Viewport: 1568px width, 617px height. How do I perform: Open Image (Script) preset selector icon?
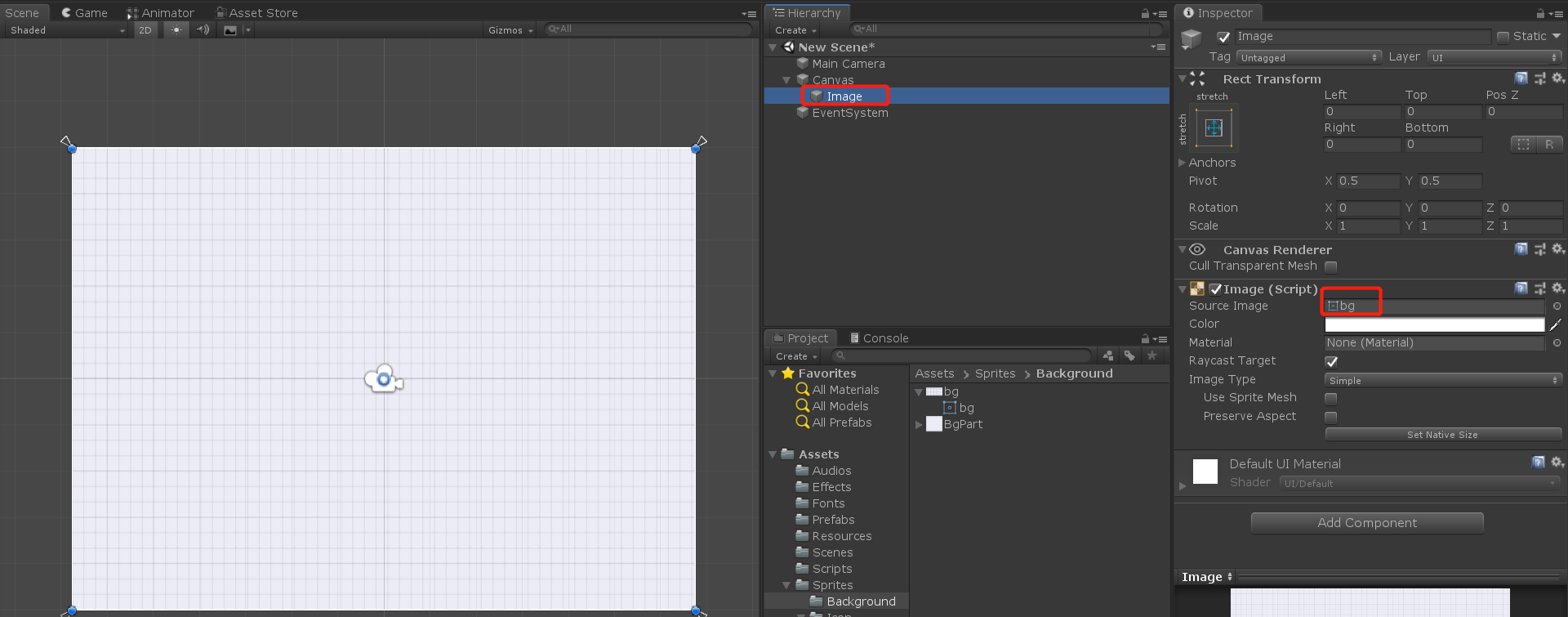(x=1540, y=288)
